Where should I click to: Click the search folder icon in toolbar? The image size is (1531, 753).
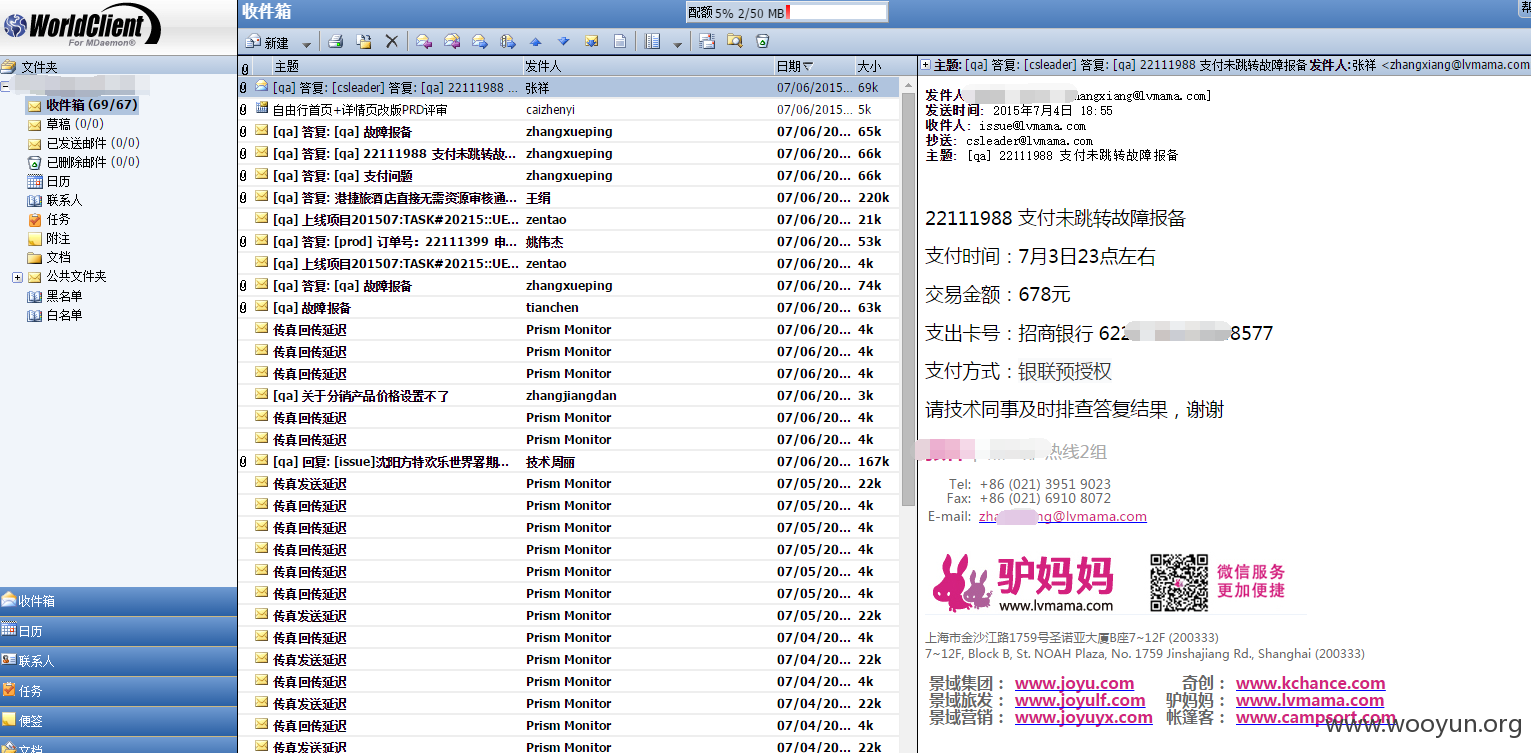click(x=735, y=42)
